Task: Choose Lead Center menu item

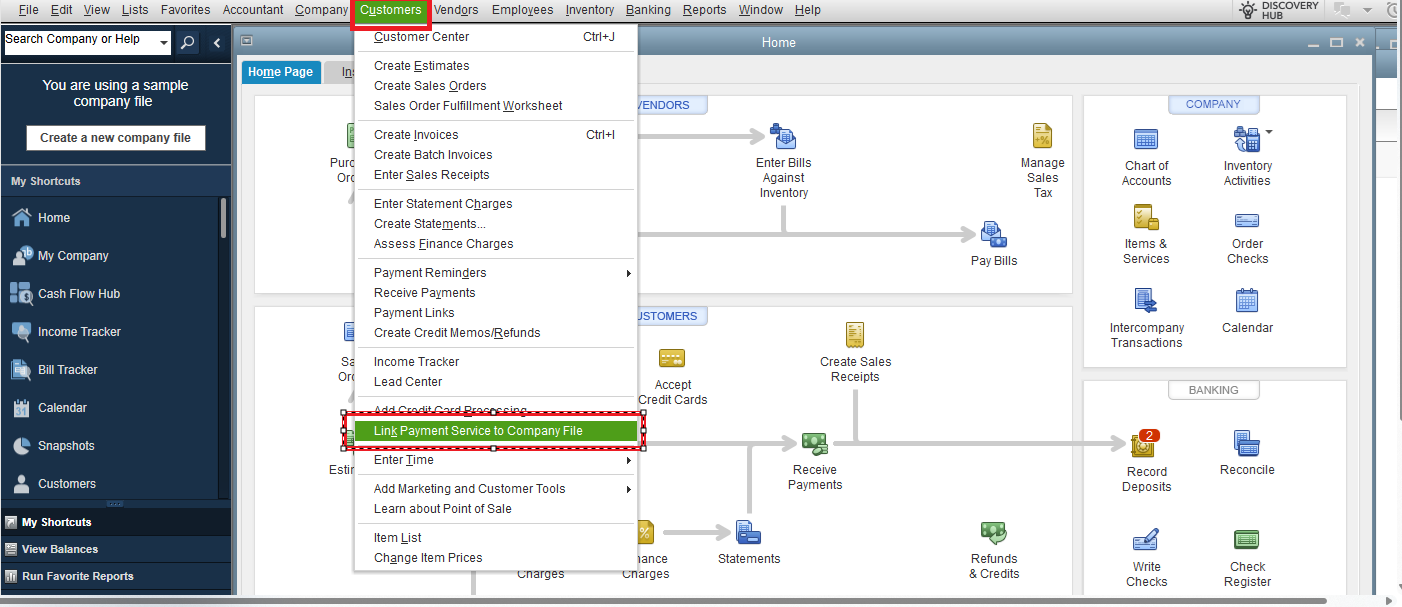Action: [496, 382]
